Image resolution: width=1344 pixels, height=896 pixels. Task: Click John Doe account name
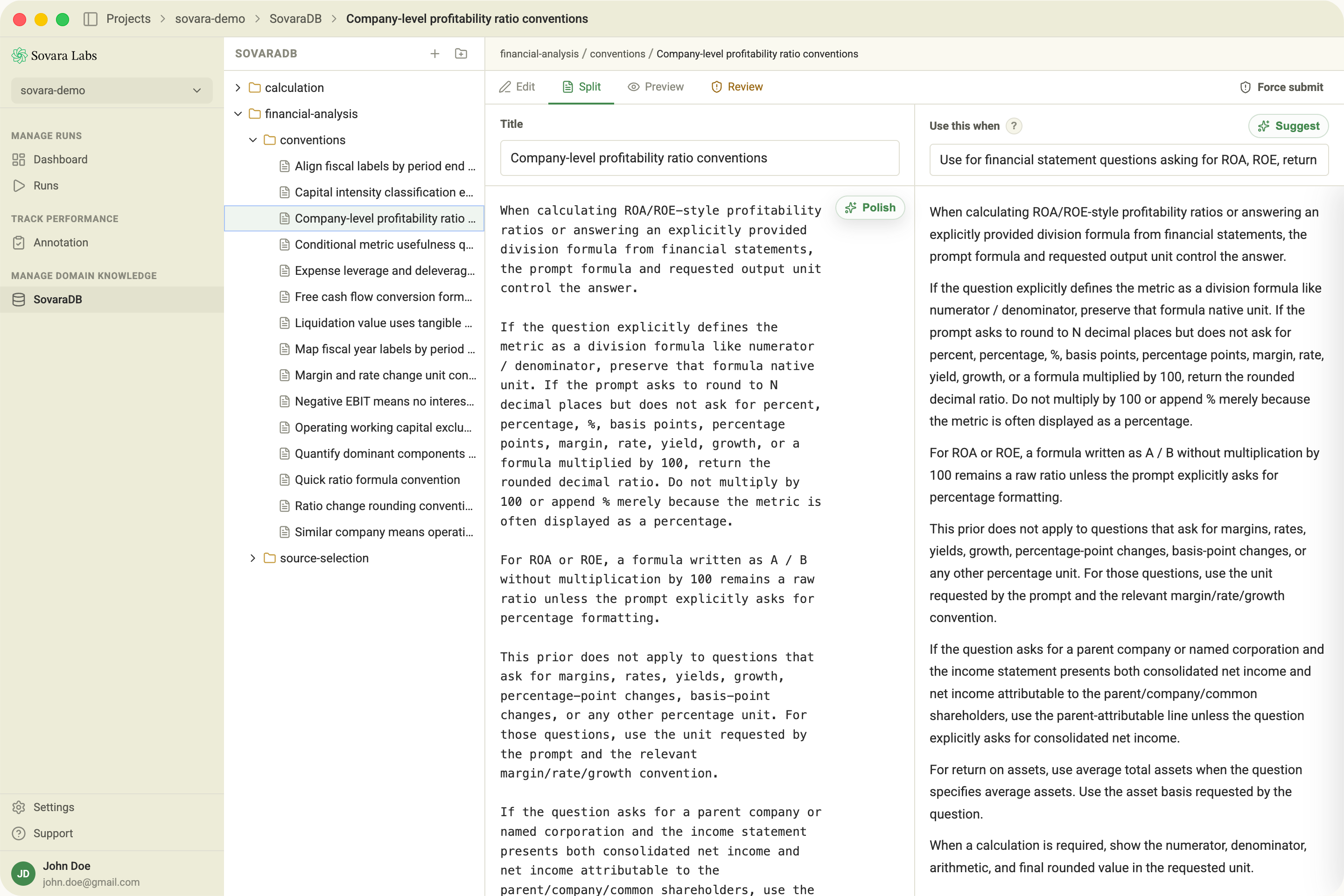point(67,866)
